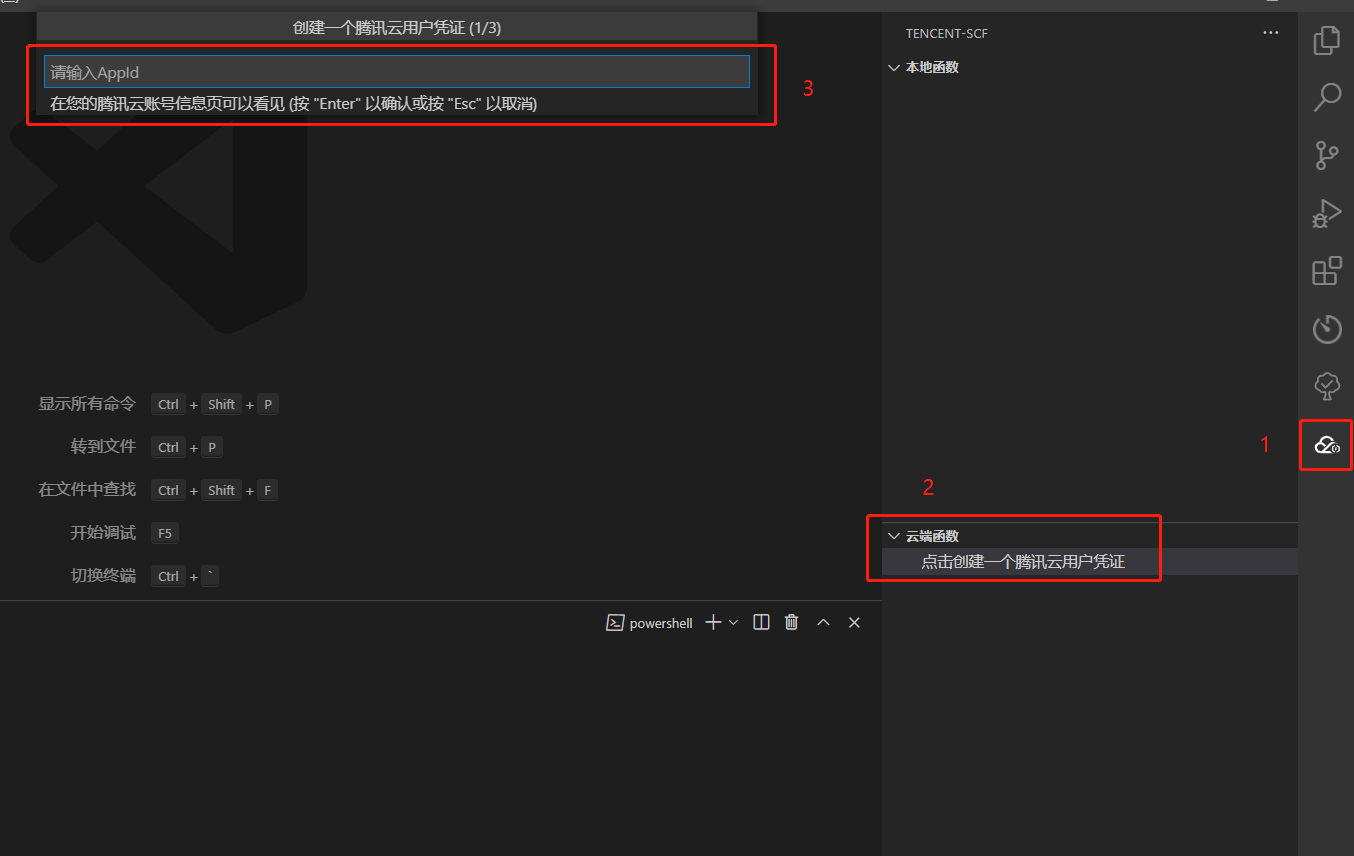1354x856 pixels.
Task: Click the 显示所有命令 shortcut label
Action: click(87, 404)
